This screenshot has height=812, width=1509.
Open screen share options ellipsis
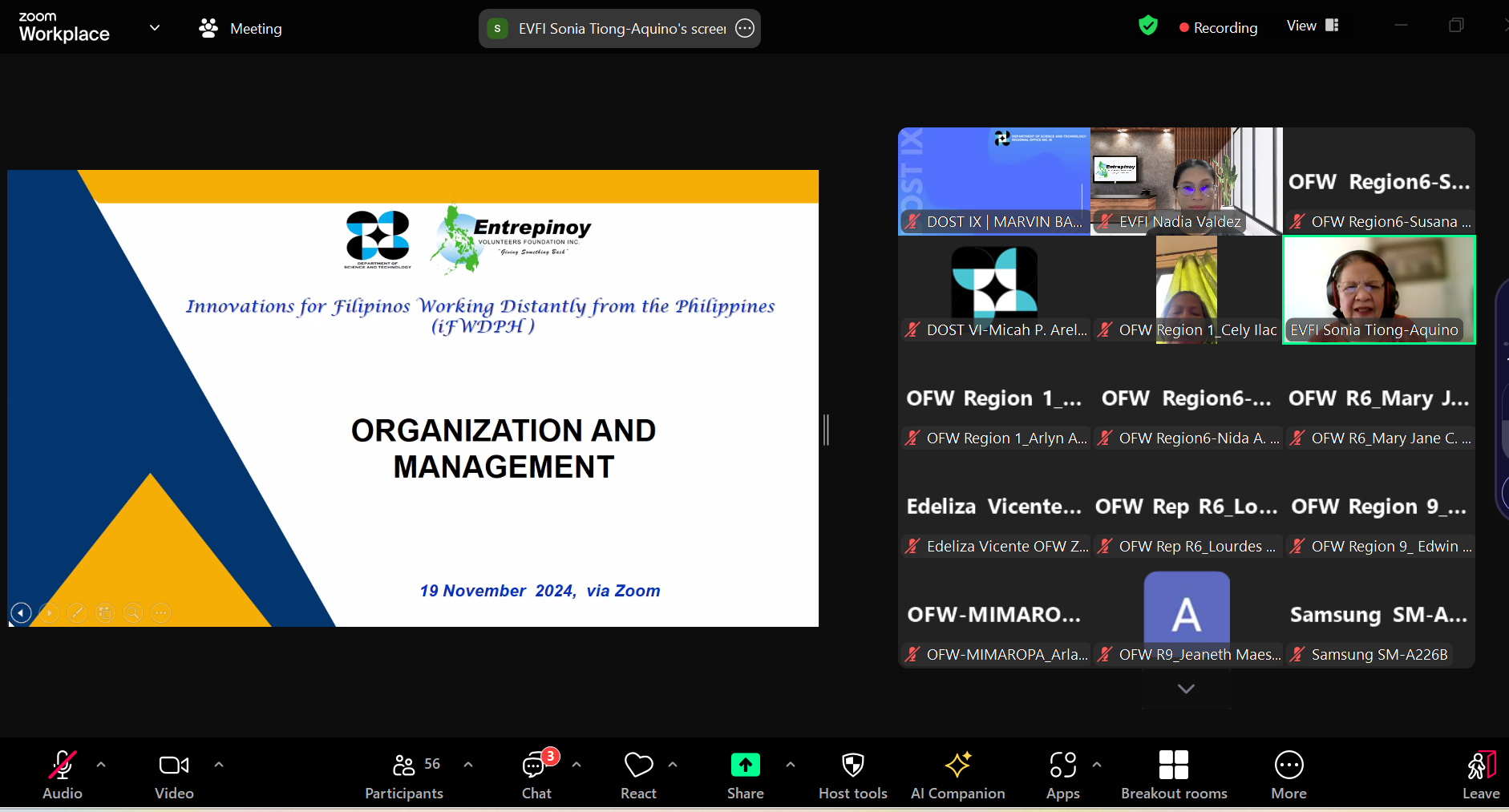pyautogui.click(x=745, y=29)
